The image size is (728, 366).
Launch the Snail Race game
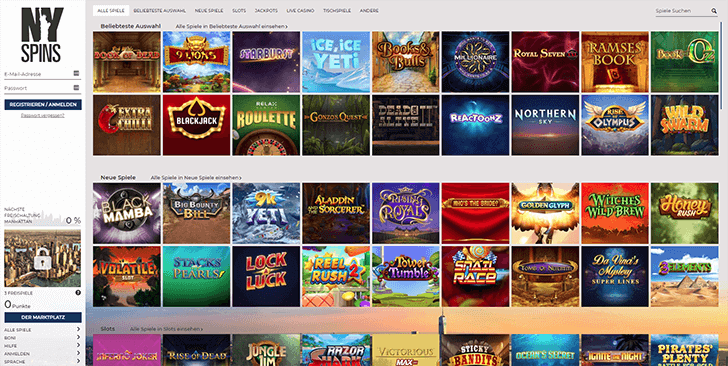pos(475,276)
